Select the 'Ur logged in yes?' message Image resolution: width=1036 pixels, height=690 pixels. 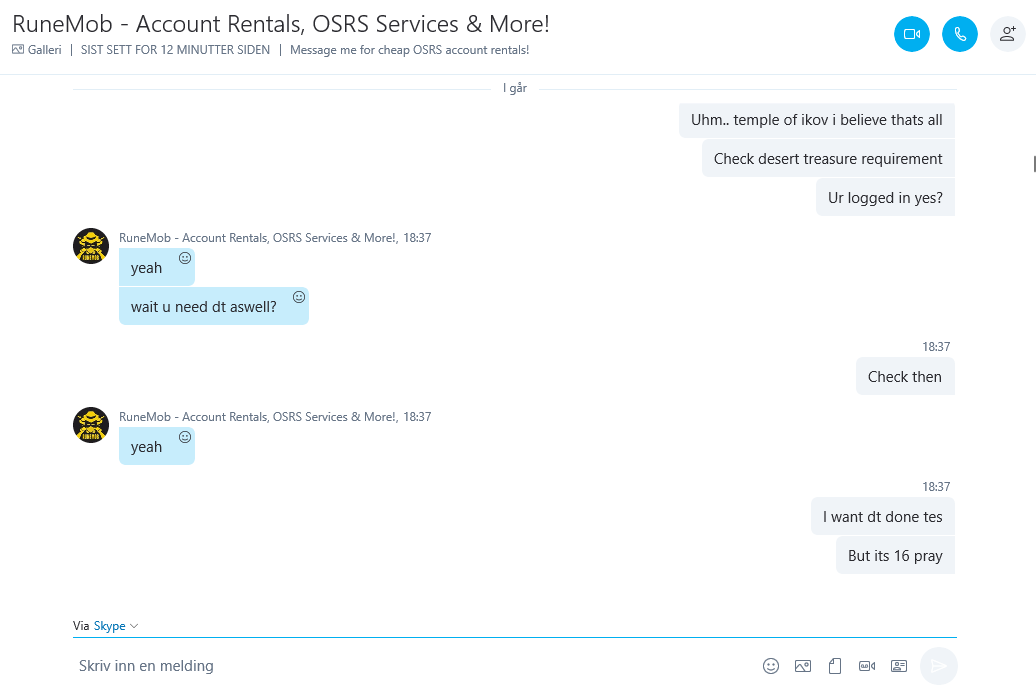pyautogui.click(x=885, y=198)
